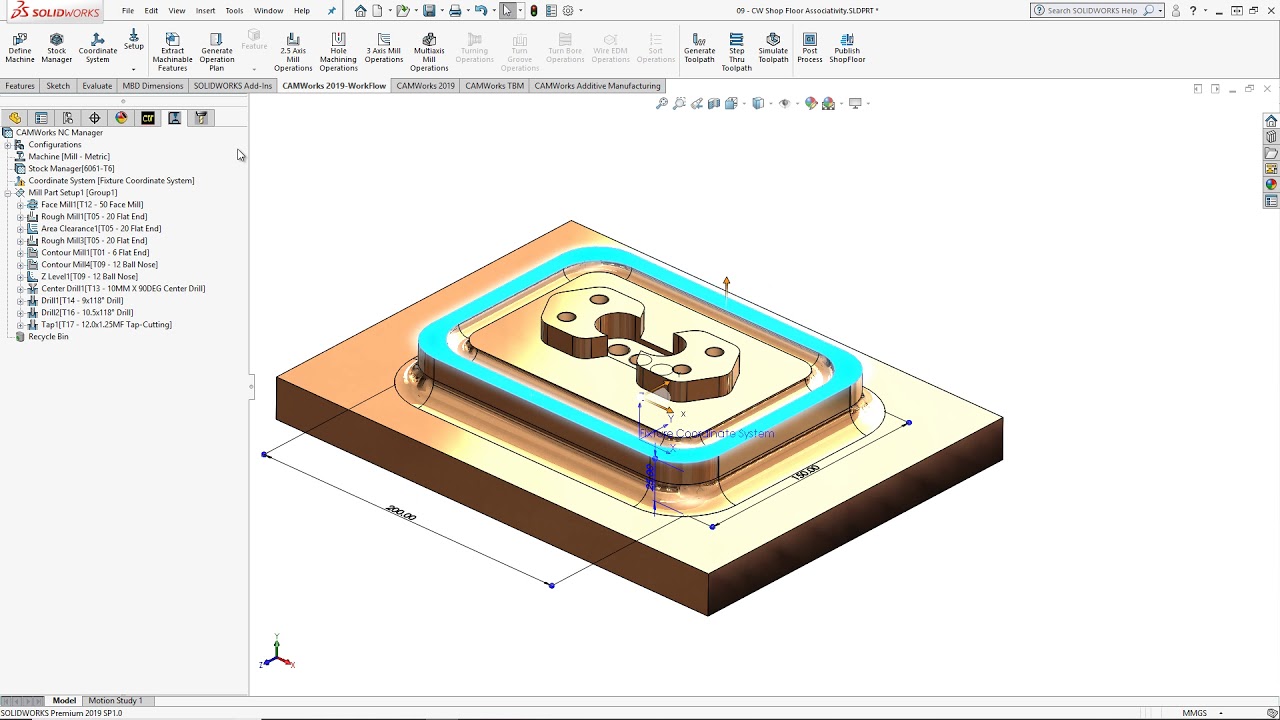Open the Tools menu

234,11
